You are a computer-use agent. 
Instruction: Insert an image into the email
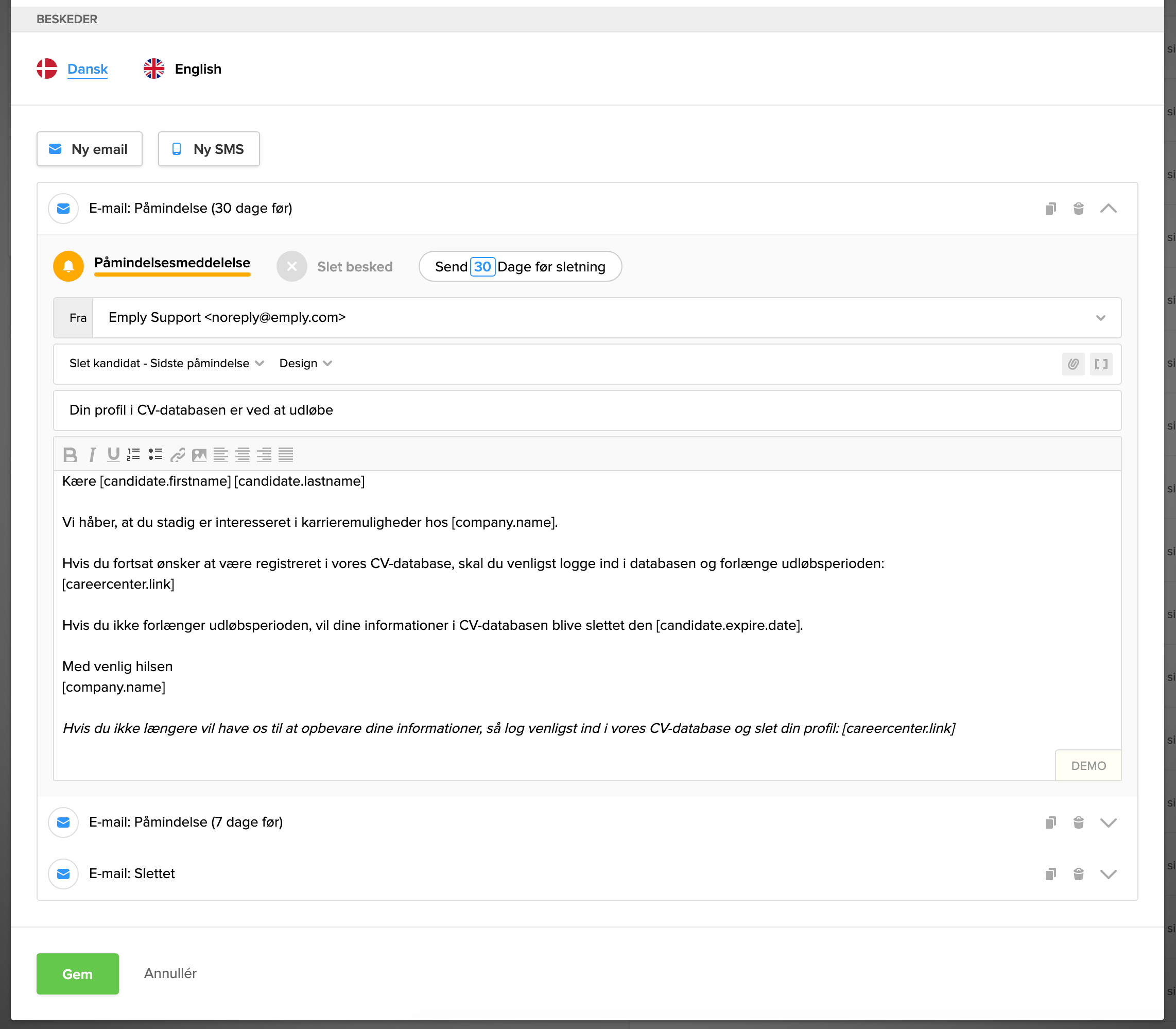[199, 455]
